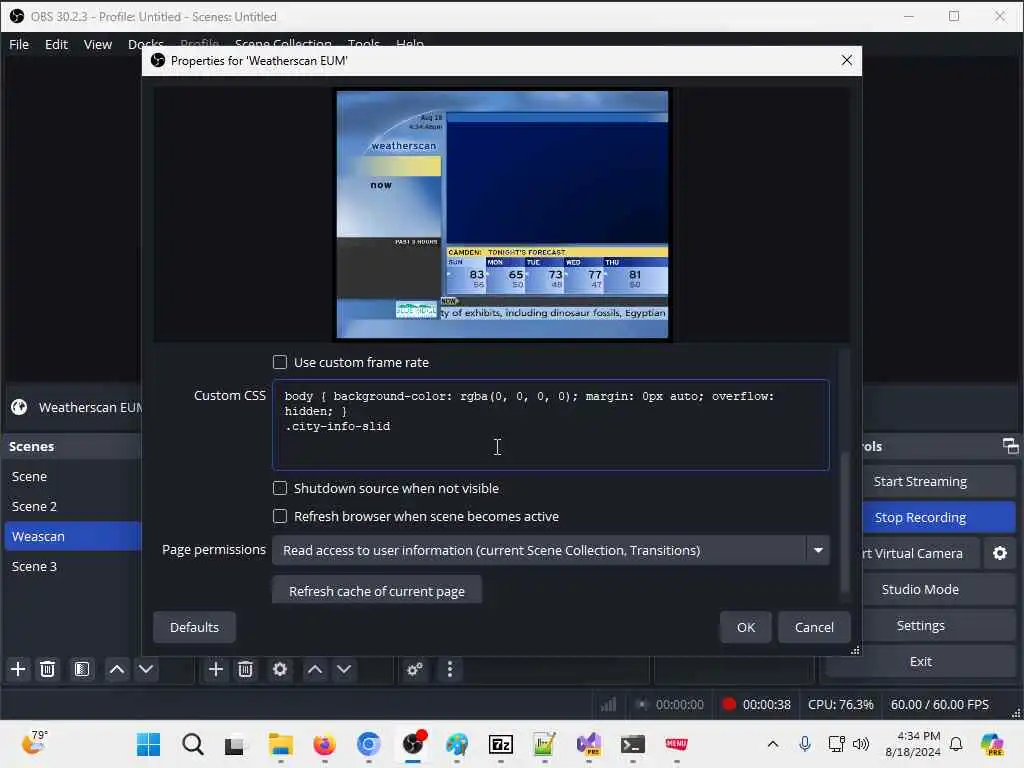Open the clock and date in taskbar
1024x768 pixels.
tap(912, 744)
